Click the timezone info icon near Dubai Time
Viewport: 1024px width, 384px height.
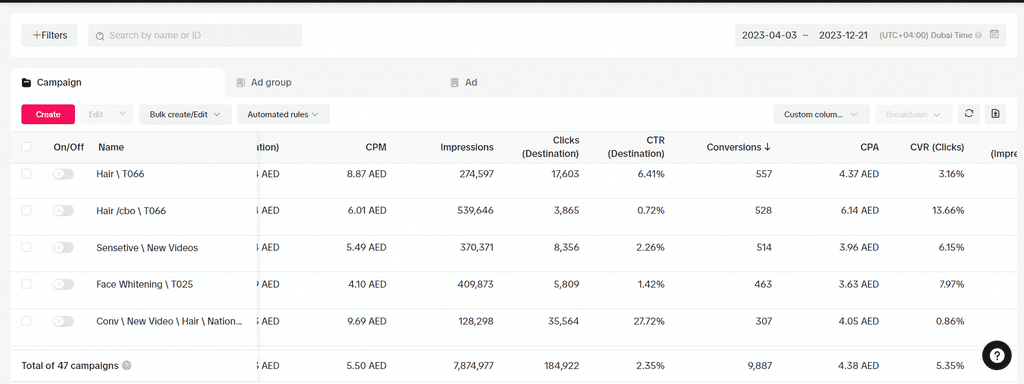[978, 35]
